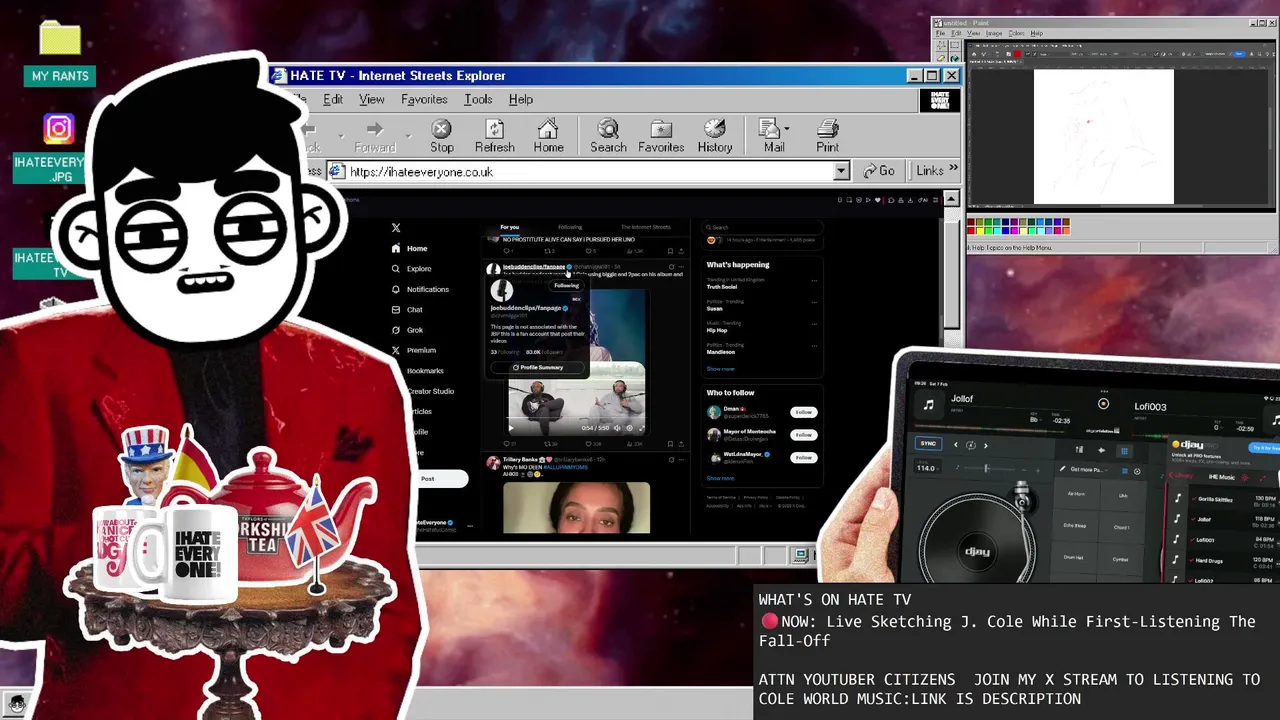
Task: Tap the Air Horn sample pad
Action: coord(1076,494)
